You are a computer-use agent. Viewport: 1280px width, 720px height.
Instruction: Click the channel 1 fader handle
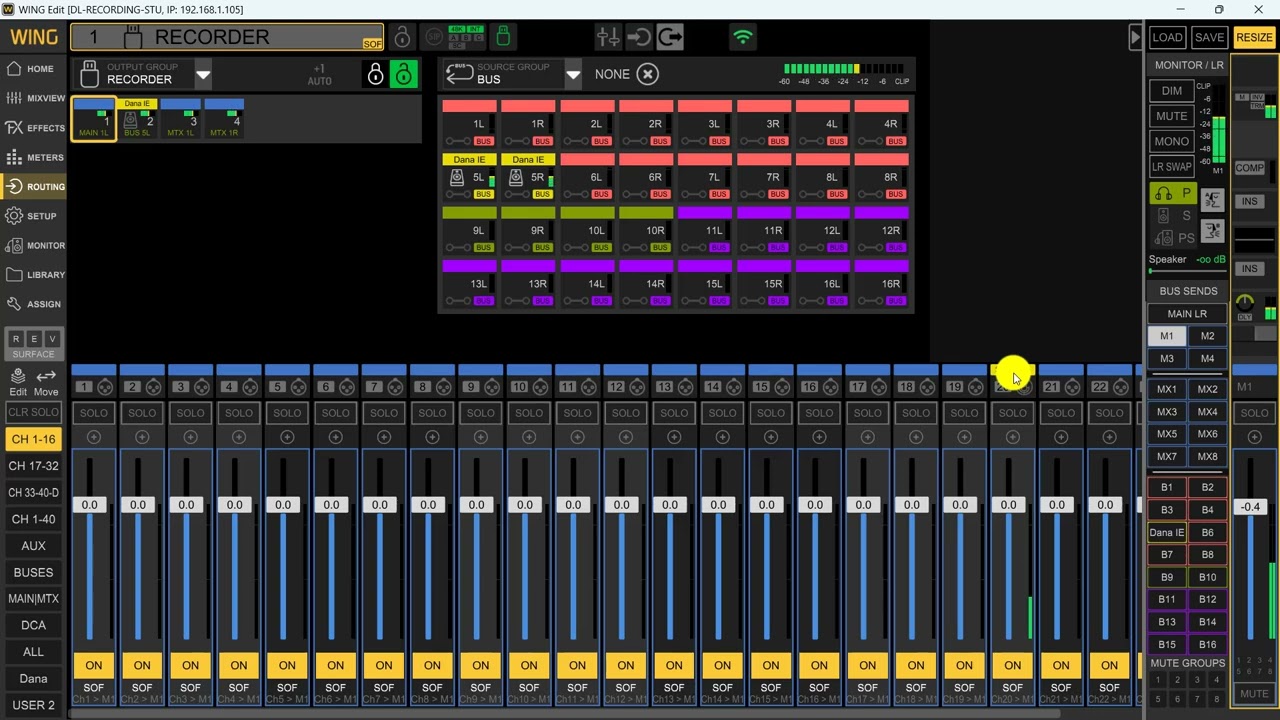[x=90, y=505]
